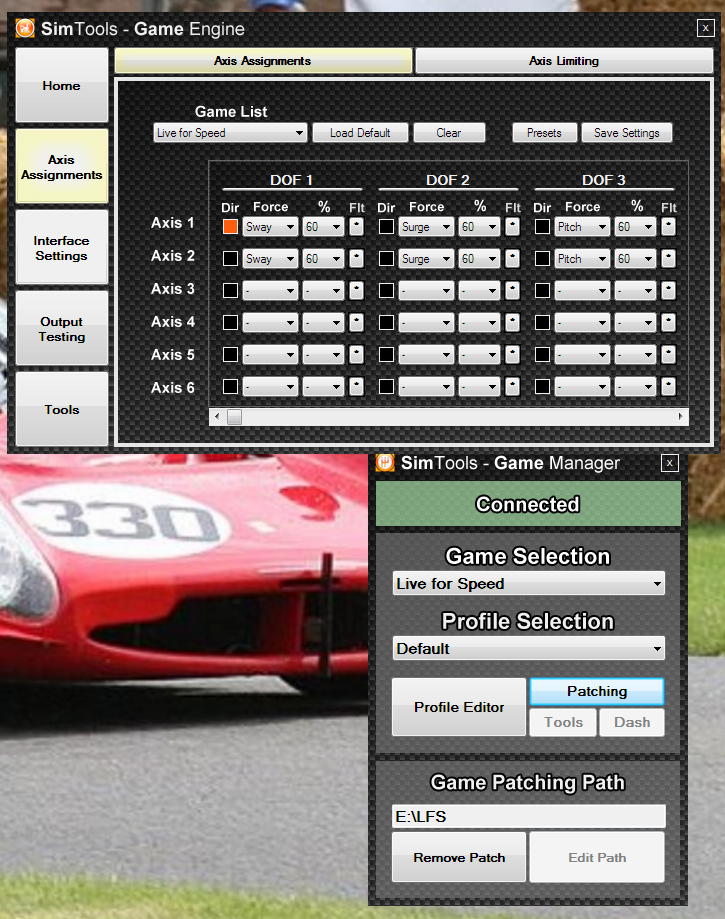Click the Game Patching Path field

pyautogui.click(x=528, y=817)
